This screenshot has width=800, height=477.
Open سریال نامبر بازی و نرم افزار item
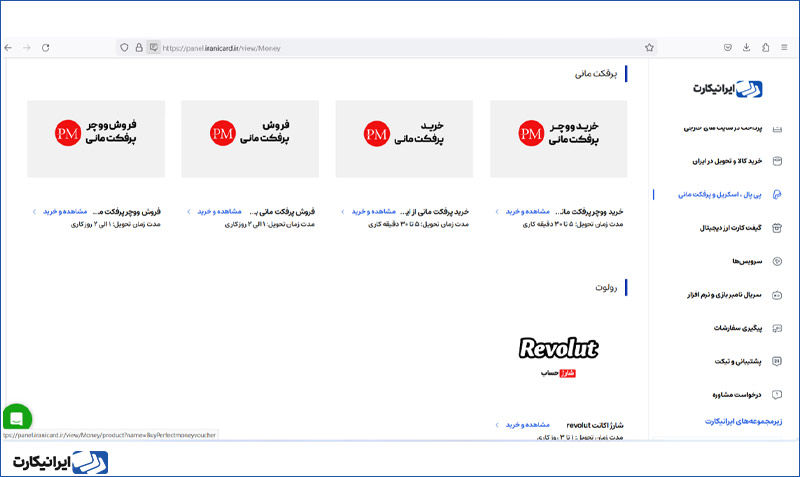(724, 295)
